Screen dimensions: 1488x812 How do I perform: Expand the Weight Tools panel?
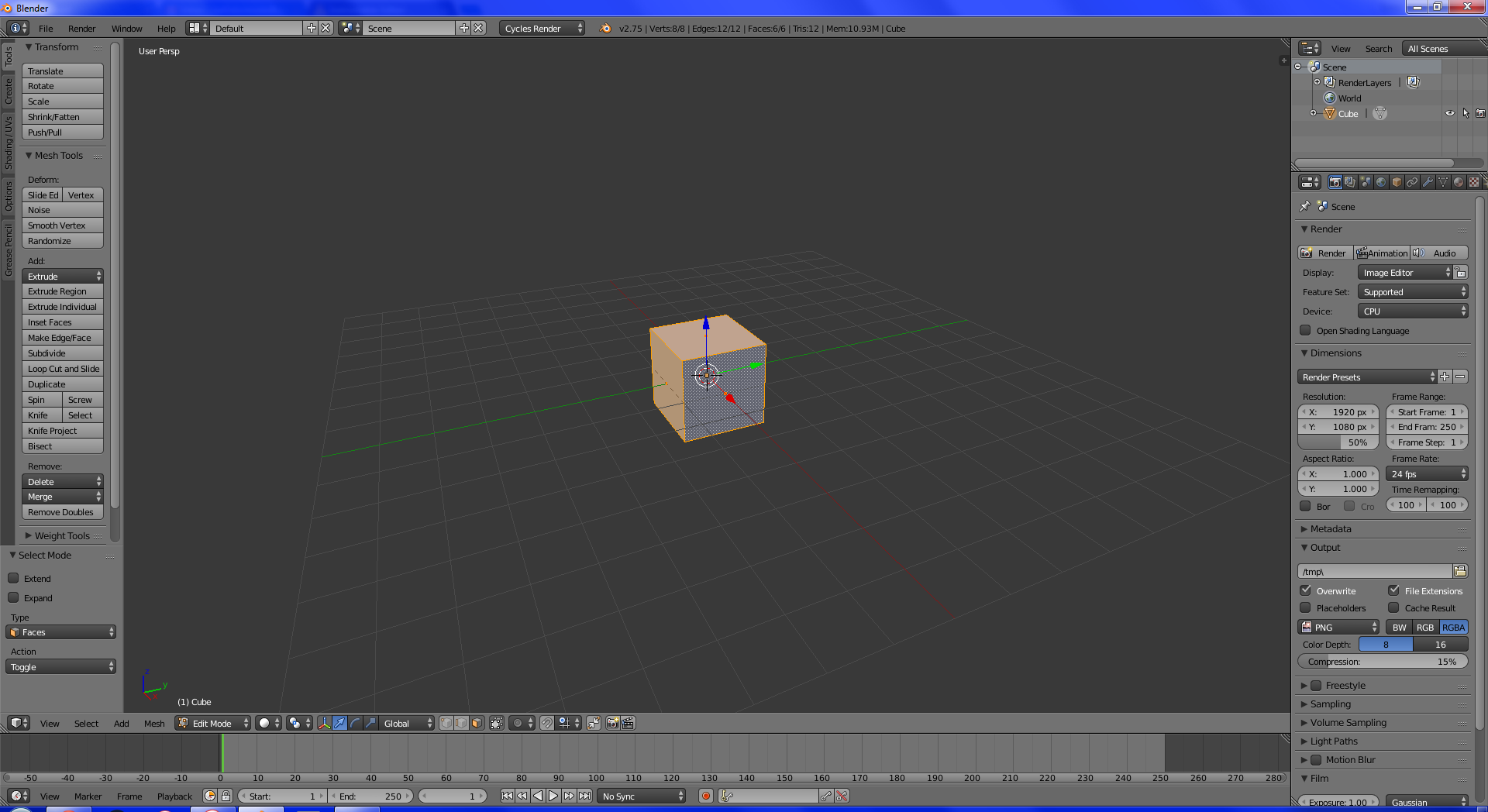(61, 535)
